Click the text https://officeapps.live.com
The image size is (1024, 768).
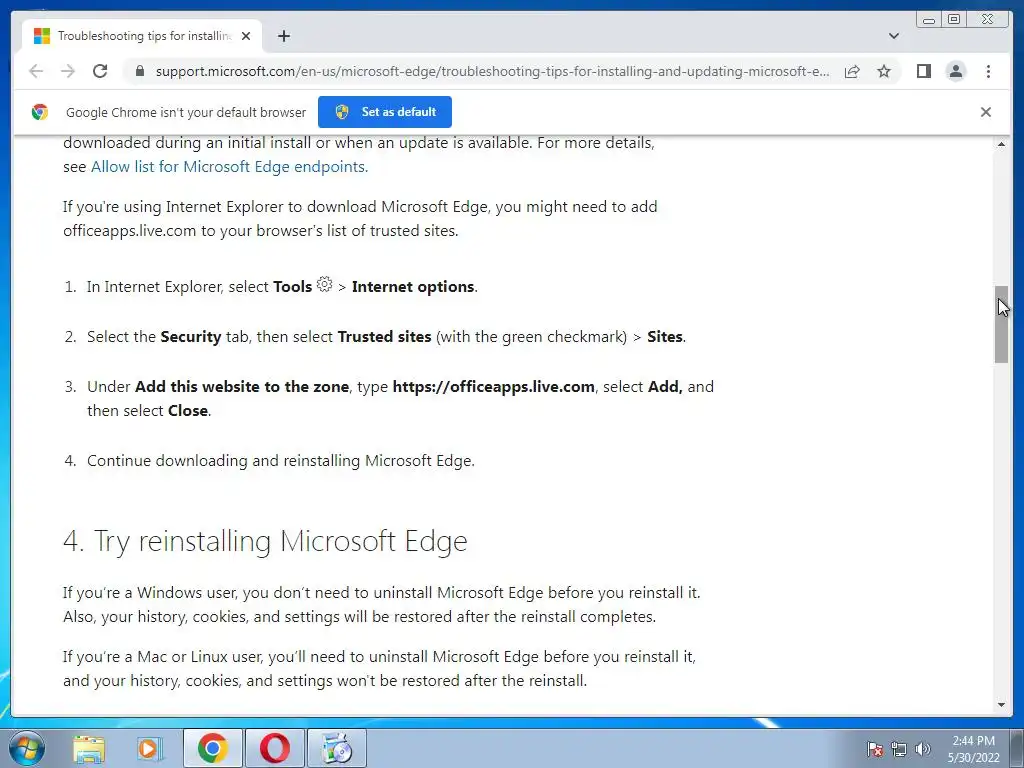tap(494, 387)
